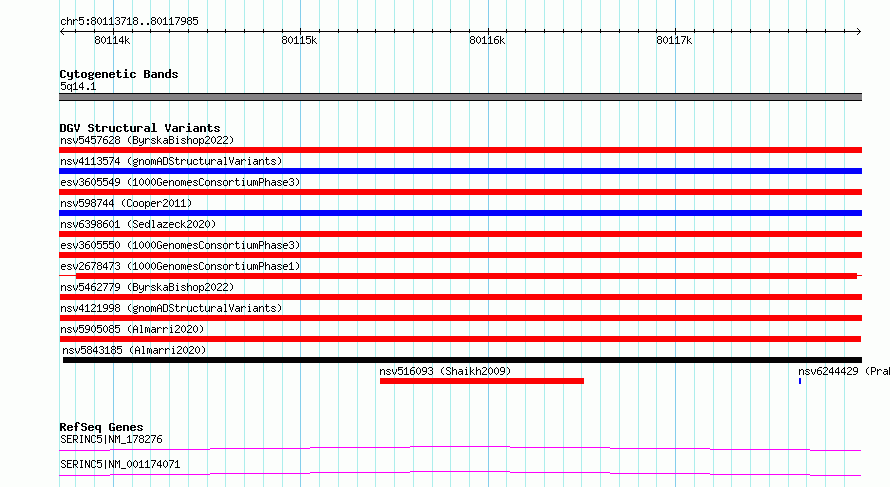
Task: Click the short red bar for nsv516093
Action: pos(482,381)
